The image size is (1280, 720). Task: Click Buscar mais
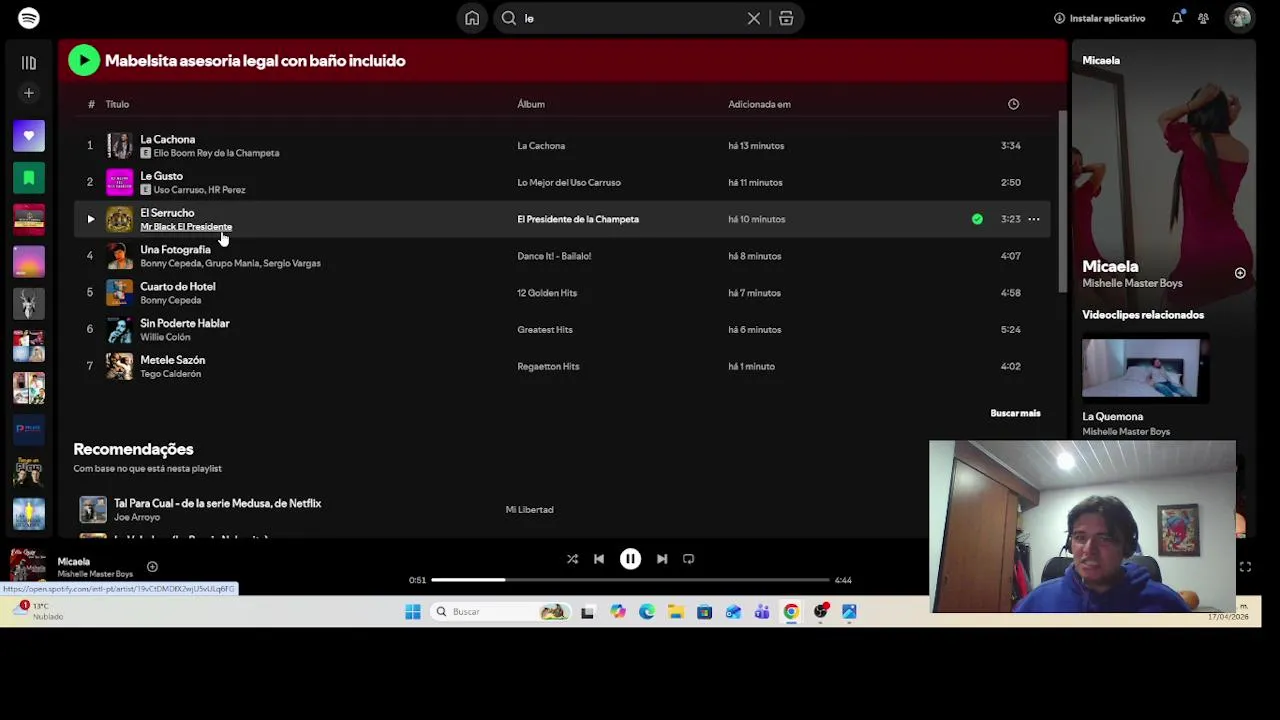click(1015, 413)
